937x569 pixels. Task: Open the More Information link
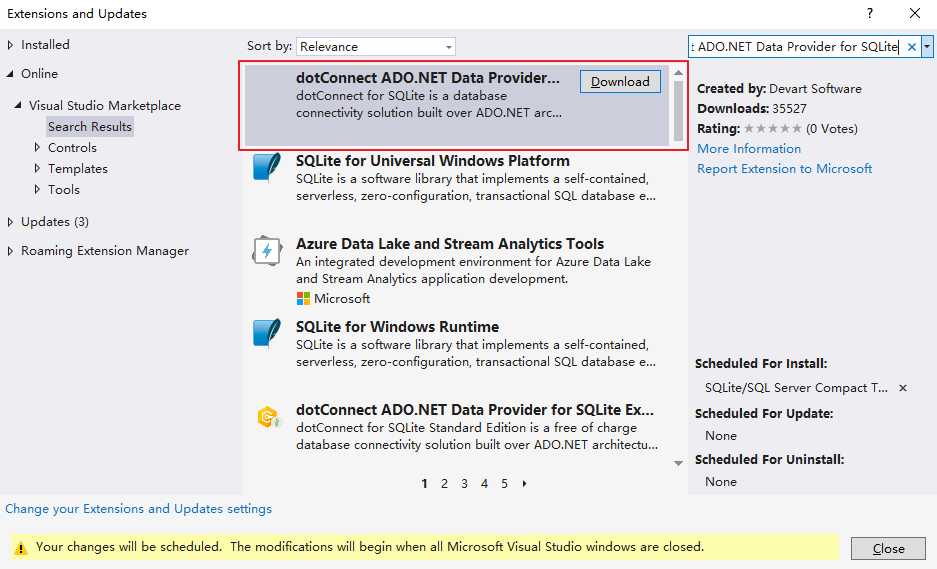749,149
